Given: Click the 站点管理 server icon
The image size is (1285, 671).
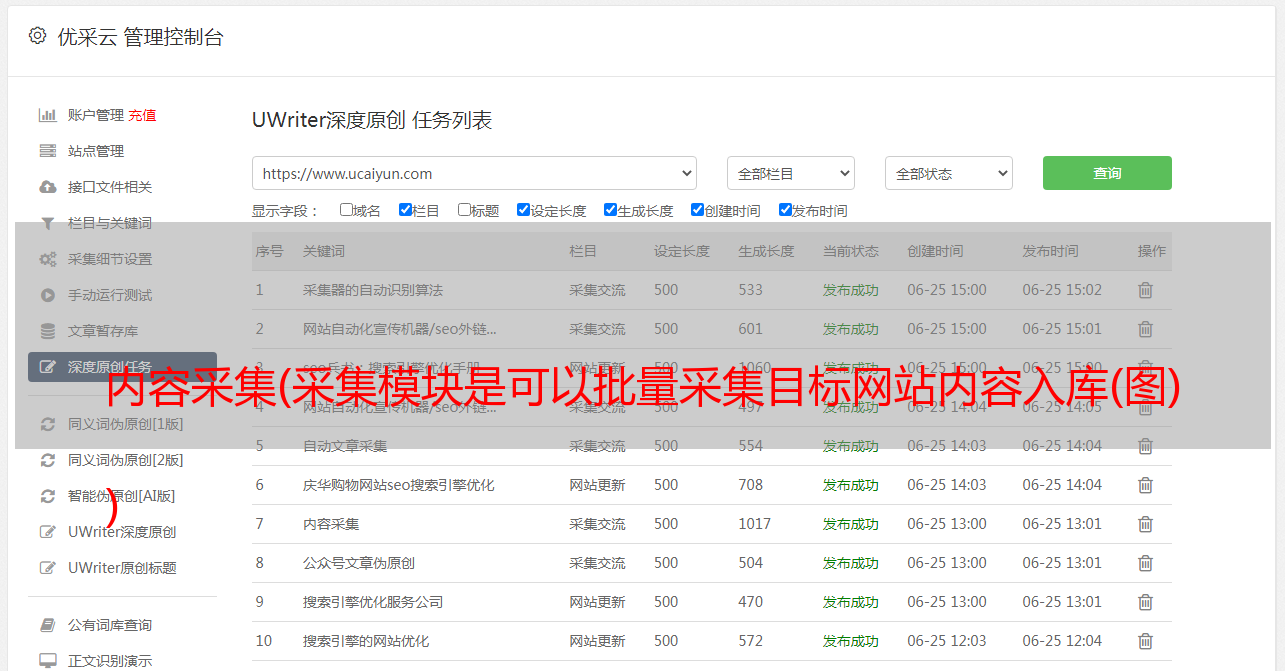Looking at the screenshot, I should (47, 151).
